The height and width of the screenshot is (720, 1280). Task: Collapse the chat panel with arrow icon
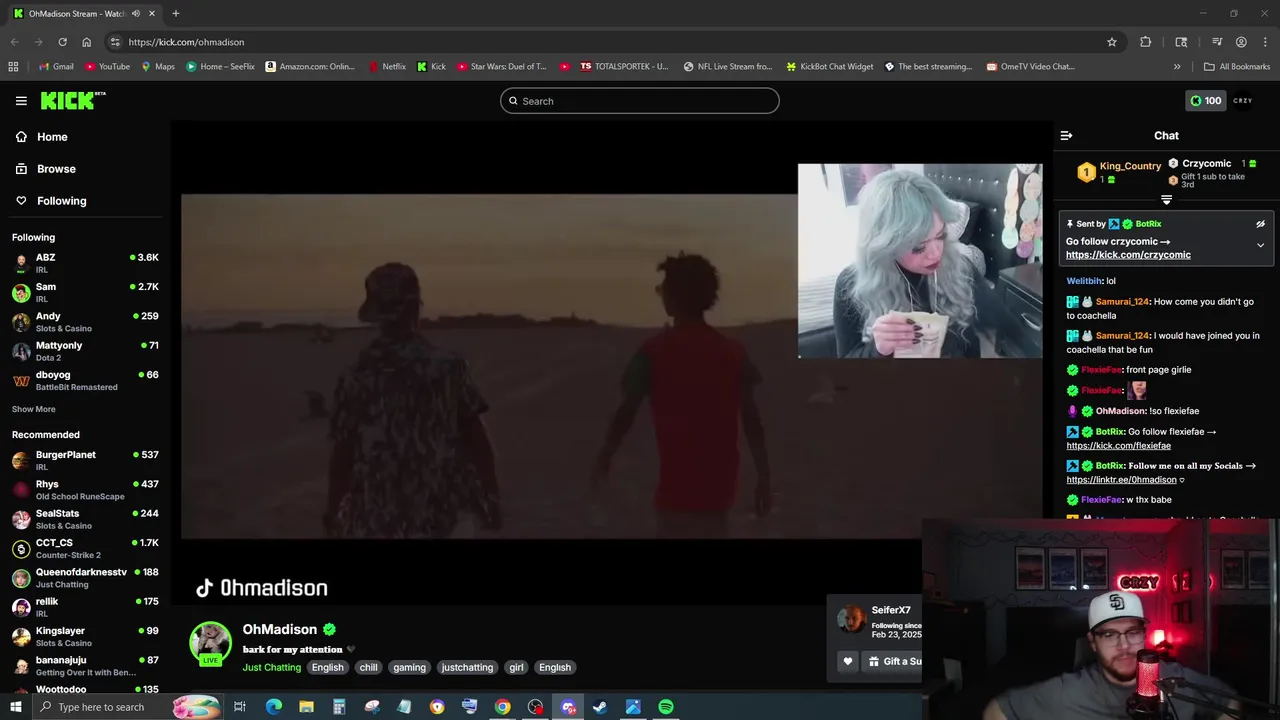[1066, 136]
